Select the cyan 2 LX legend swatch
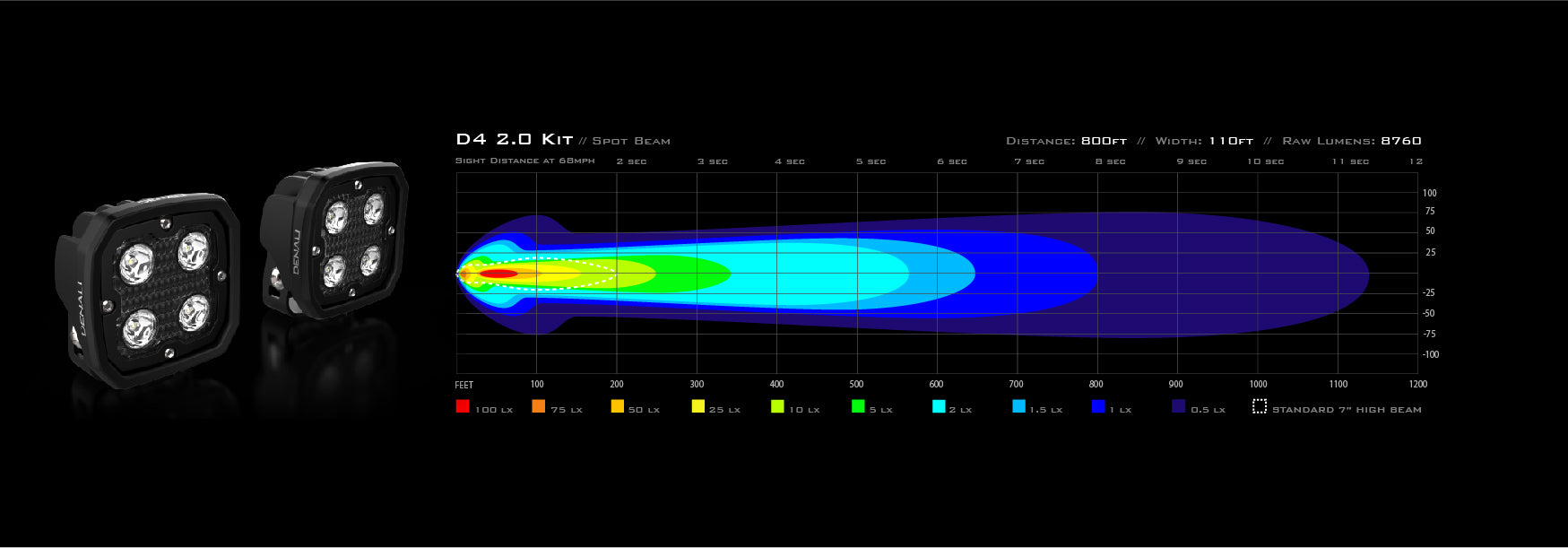The width and height of the screenshot is (1568, 548). tap(939, 406)
